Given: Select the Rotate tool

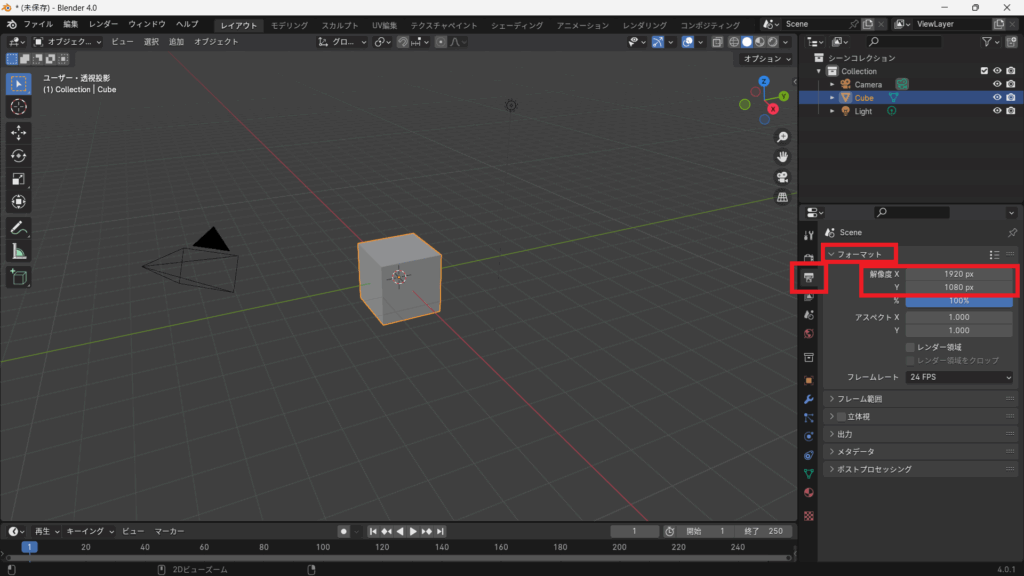Looking at the screenshot, I should point(18,155).
